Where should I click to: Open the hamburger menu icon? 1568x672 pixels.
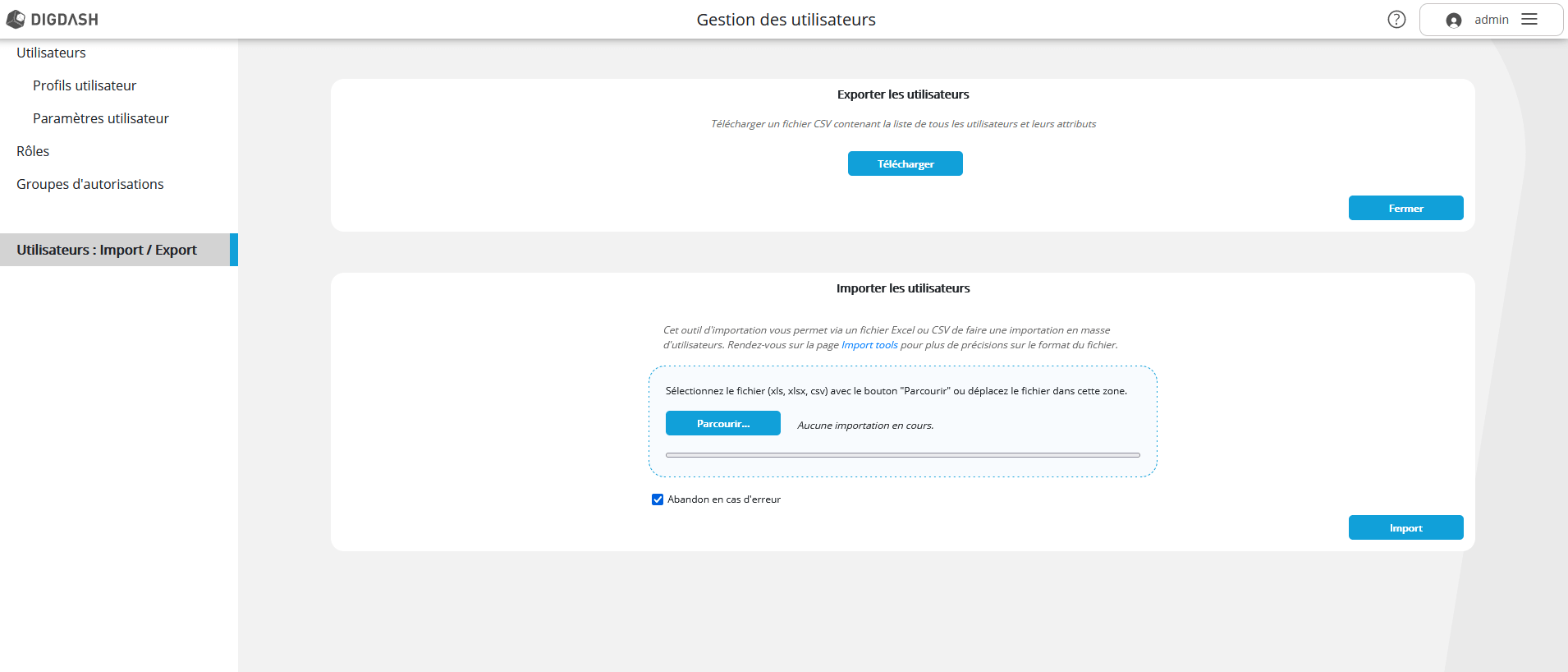click(1529, 20)
